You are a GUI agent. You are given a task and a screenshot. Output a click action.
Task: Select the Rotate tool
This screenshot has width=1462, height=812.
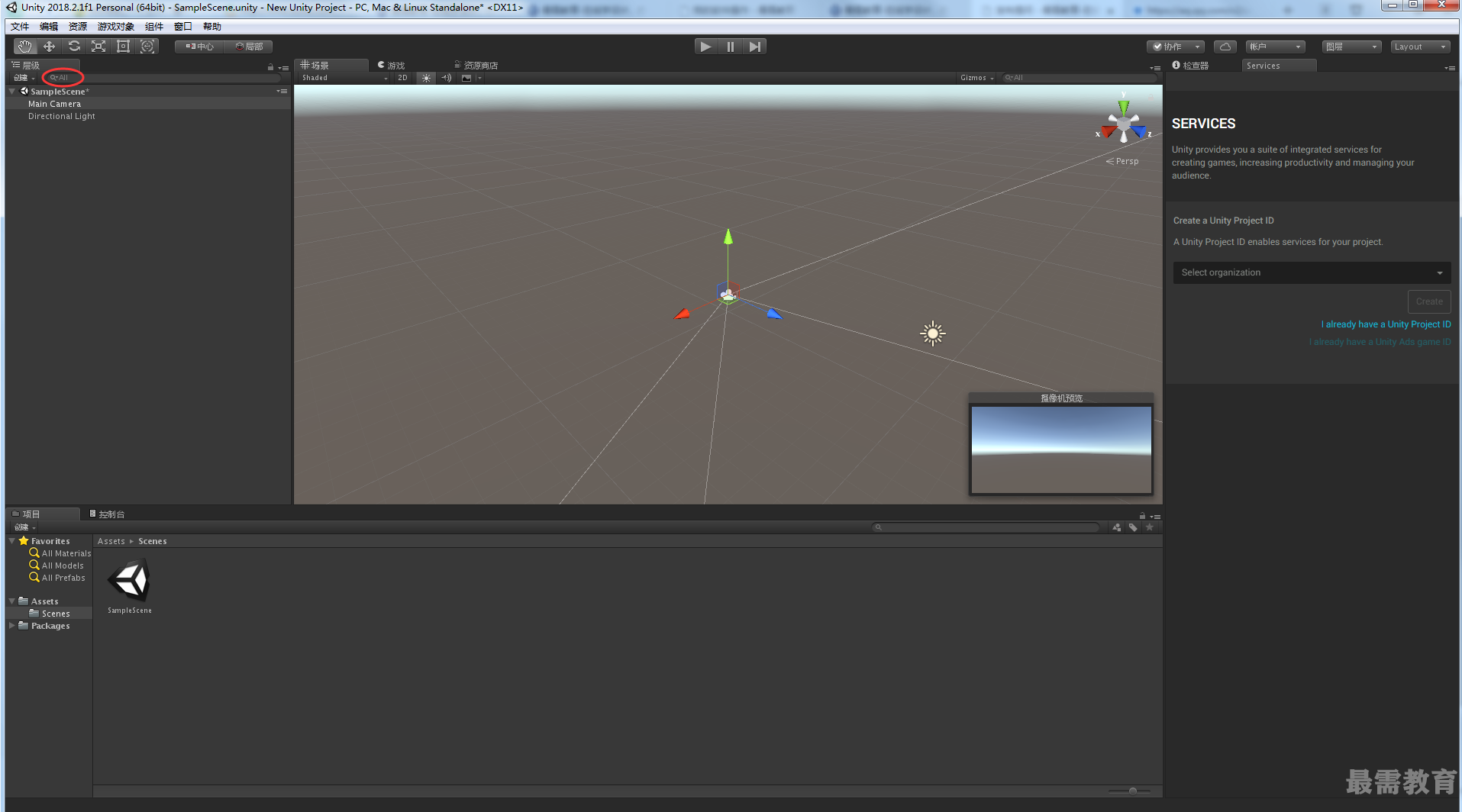[74, 47]
